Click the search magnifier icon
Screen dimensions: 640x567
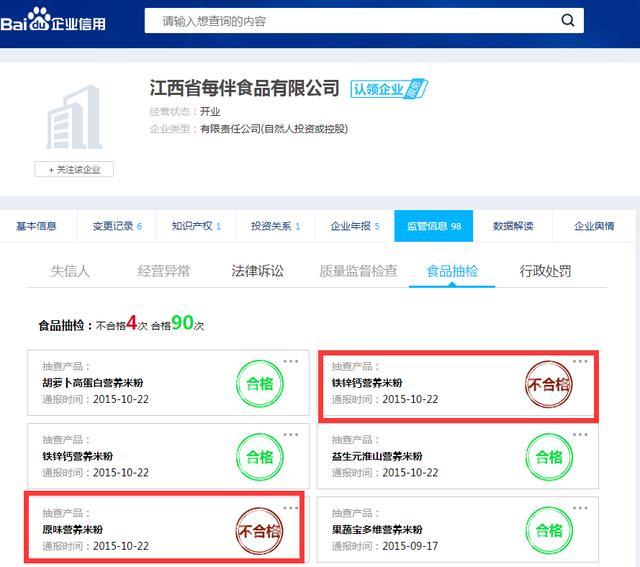point(567,20)
